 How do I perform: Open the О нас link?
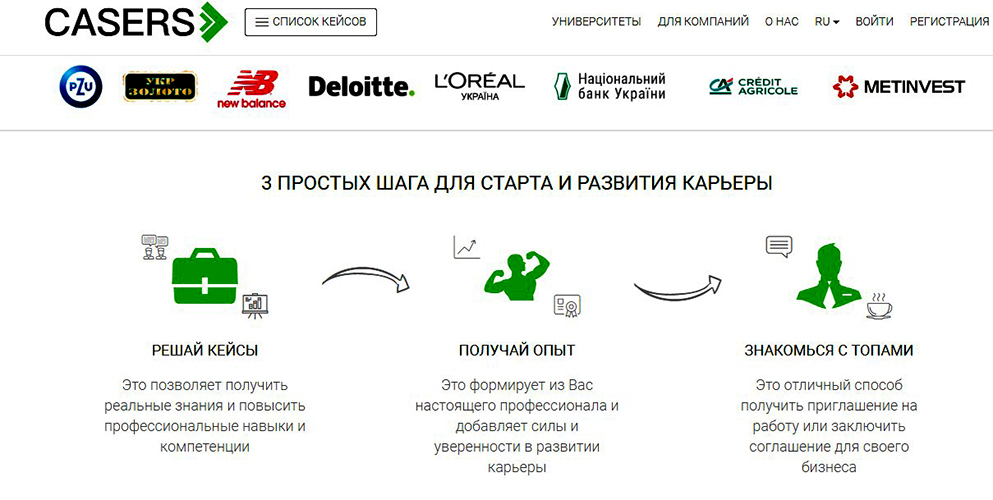point(781,22)
